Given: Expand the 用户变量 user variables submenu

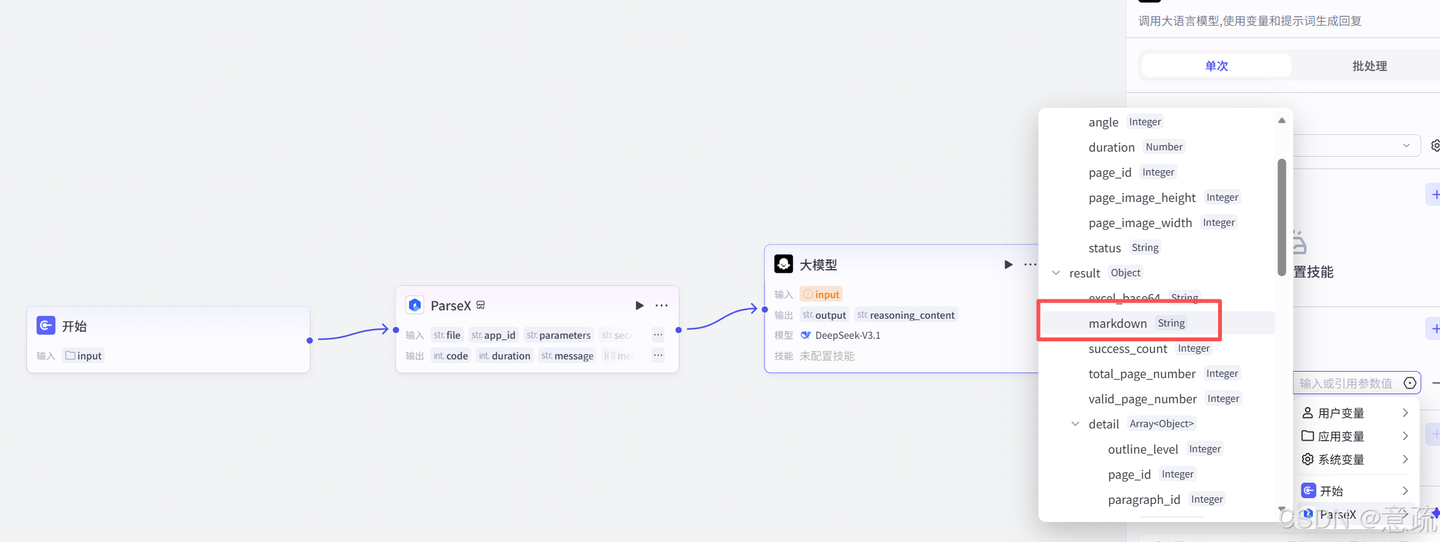Looking at the screenshot, I should click(1357, 413).
